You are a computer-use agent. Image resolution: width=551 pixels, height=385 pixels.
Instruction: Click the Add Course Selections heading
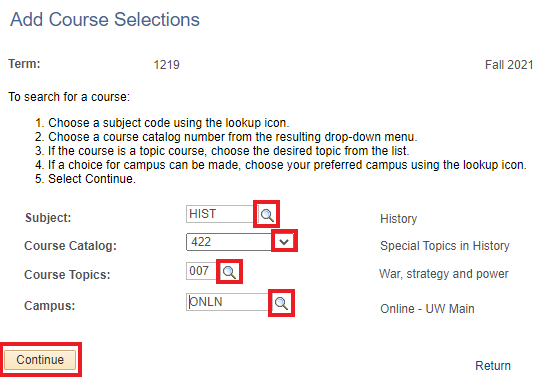click(x=105, y=19)
